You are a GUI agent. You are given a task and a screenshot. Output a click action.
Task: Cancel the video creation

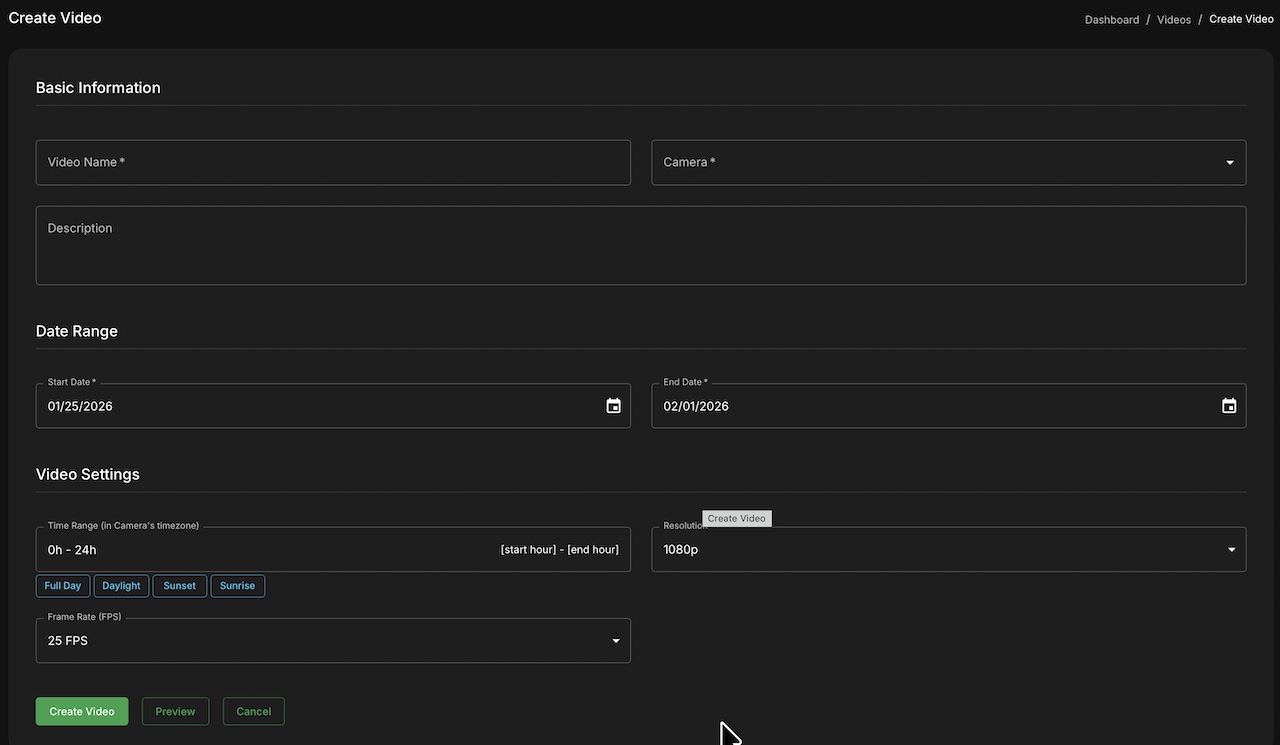[253, 711]
